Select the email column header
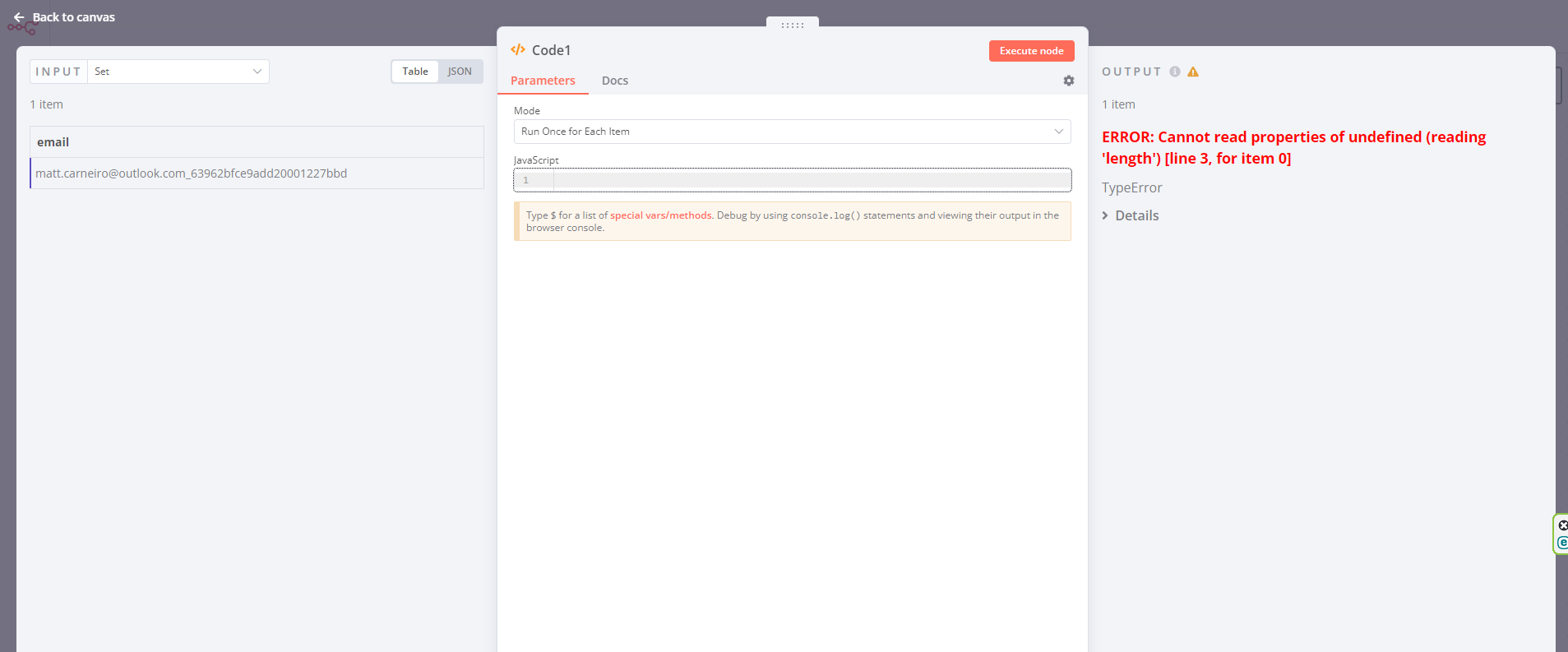The image size is (1568, 652). click(x=257, y=142)
